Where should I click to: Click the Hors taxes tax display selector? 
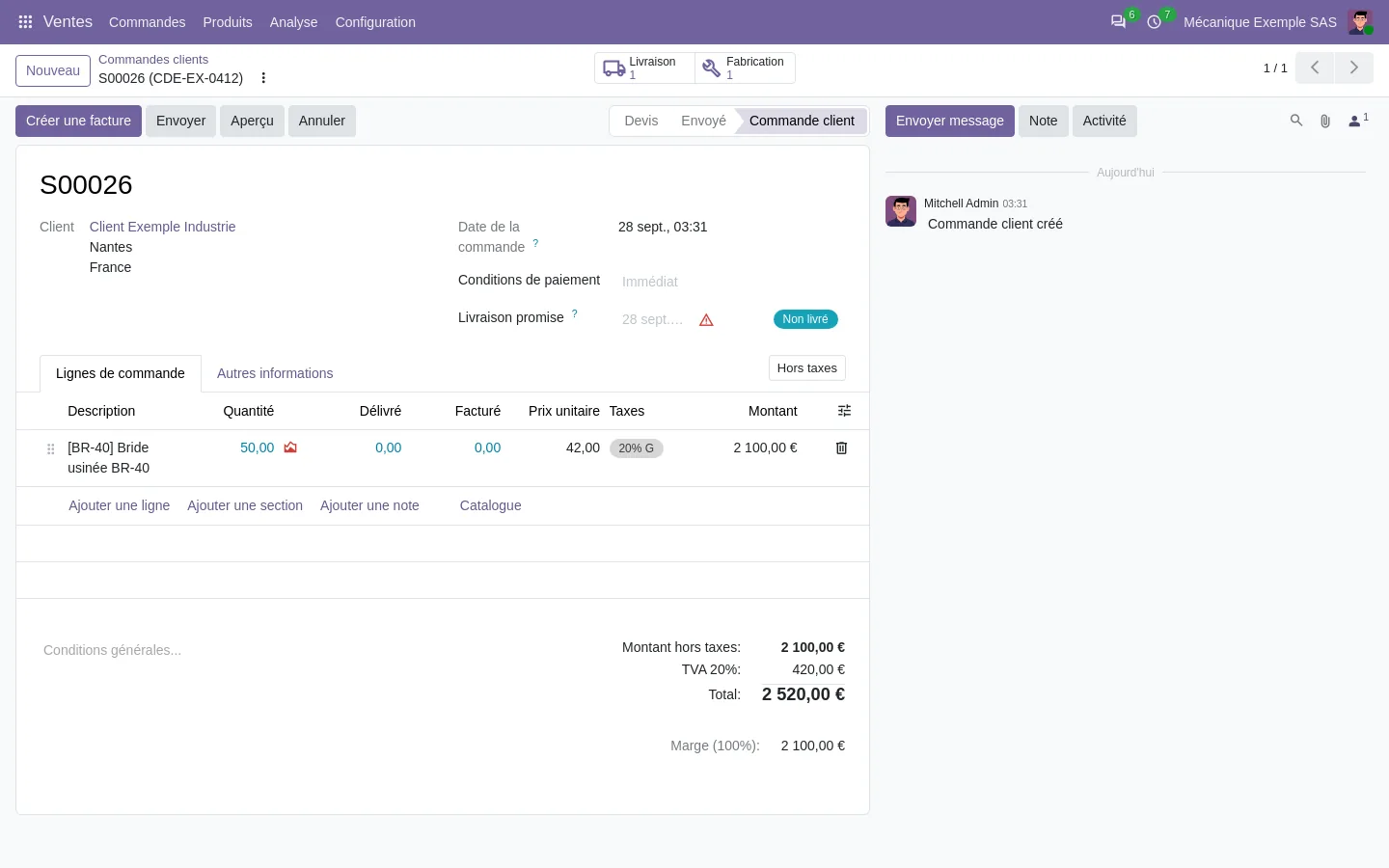point(807,368)
